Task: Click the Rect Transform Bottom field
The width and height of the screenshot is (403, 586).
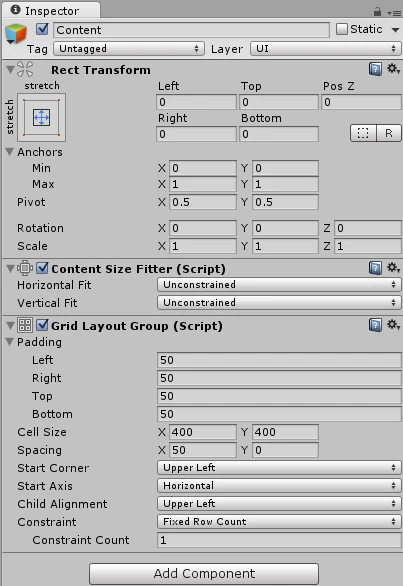Action: pyautogui.click(x=279, y=134)
